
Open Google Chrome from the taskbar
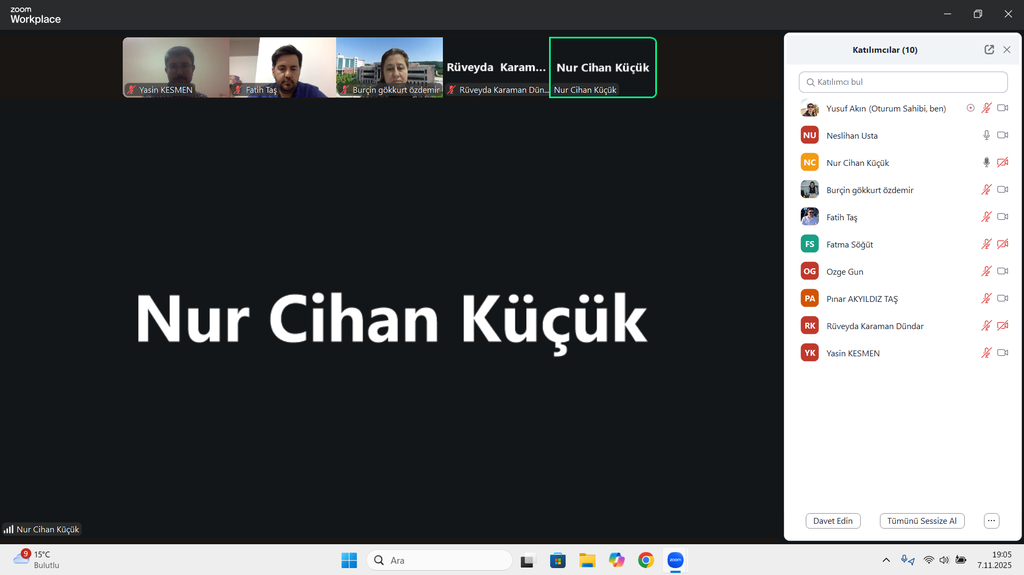coord(646,560)
